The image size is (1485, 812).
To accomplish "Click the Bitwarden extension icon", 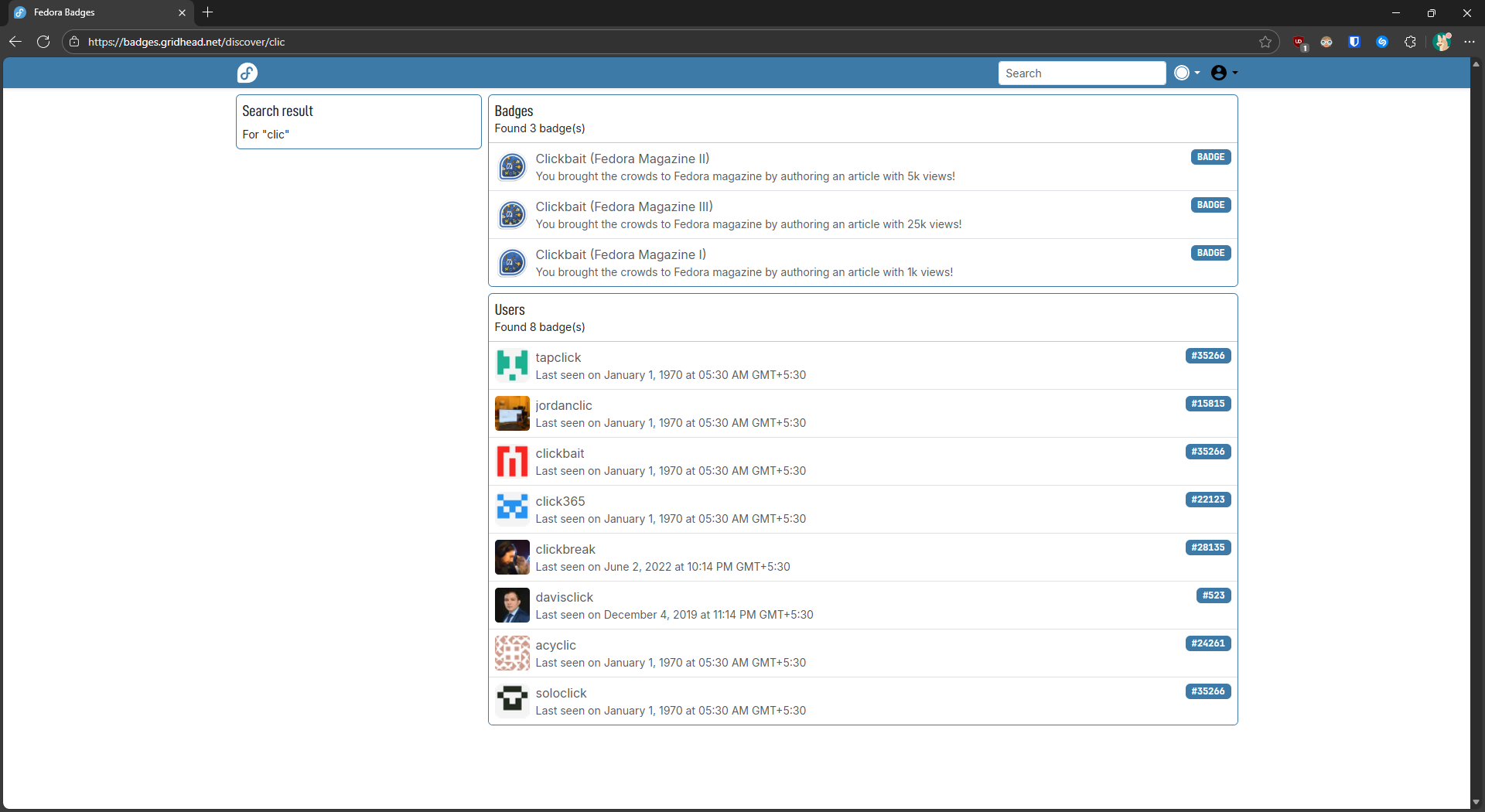I will (1354, 42).
